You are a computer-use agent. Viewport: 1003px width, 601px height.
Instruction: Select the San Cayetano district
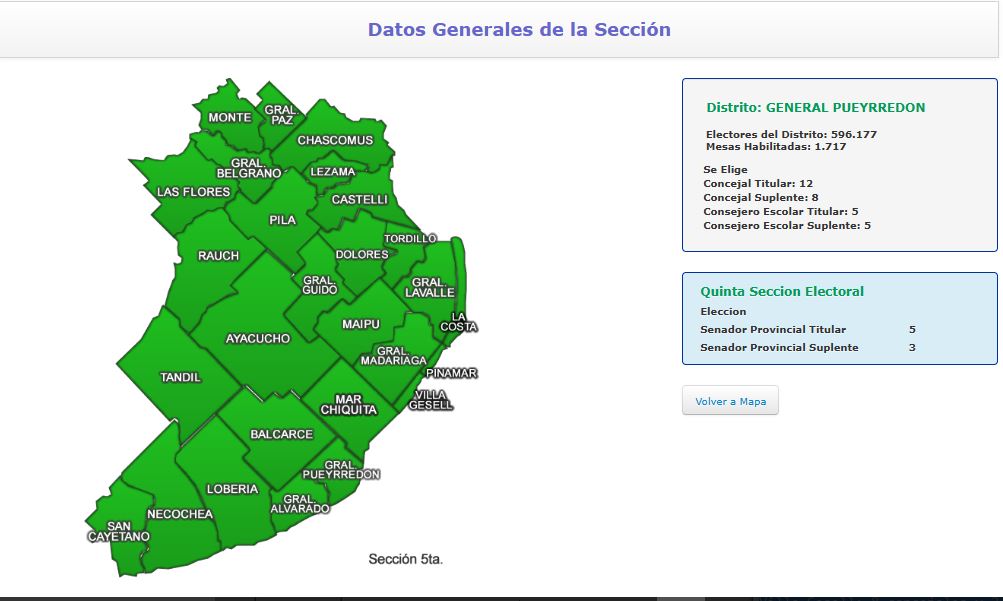pos(117,531)
